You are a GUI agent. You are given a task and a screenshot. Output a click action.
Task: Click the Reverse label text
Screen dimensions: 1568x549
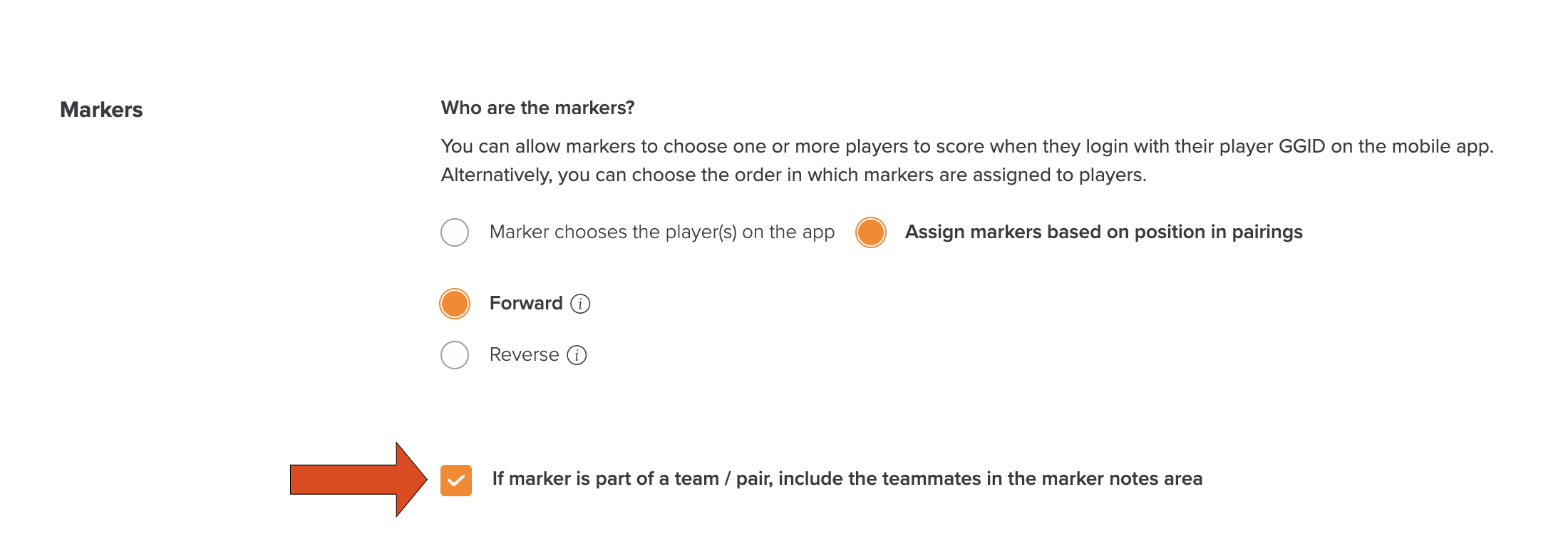coord(525,355)
